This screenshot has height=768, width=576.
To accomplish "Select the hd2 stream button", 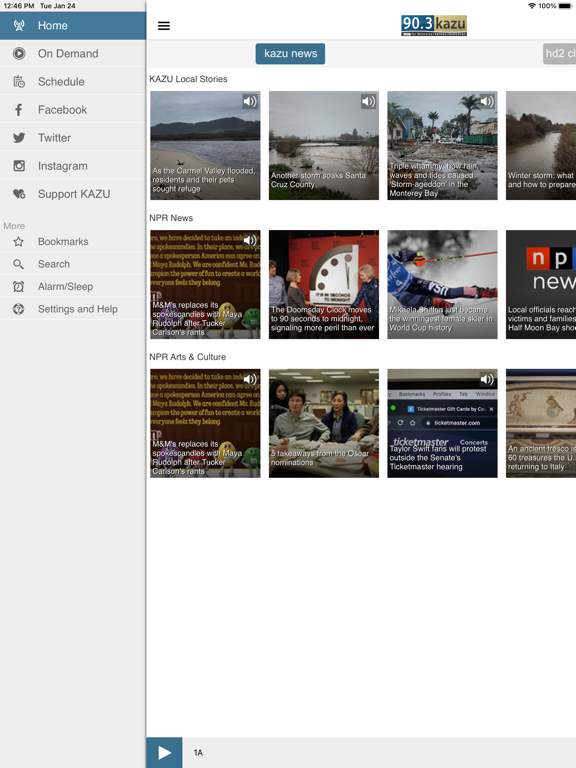I will pos(559,53).
